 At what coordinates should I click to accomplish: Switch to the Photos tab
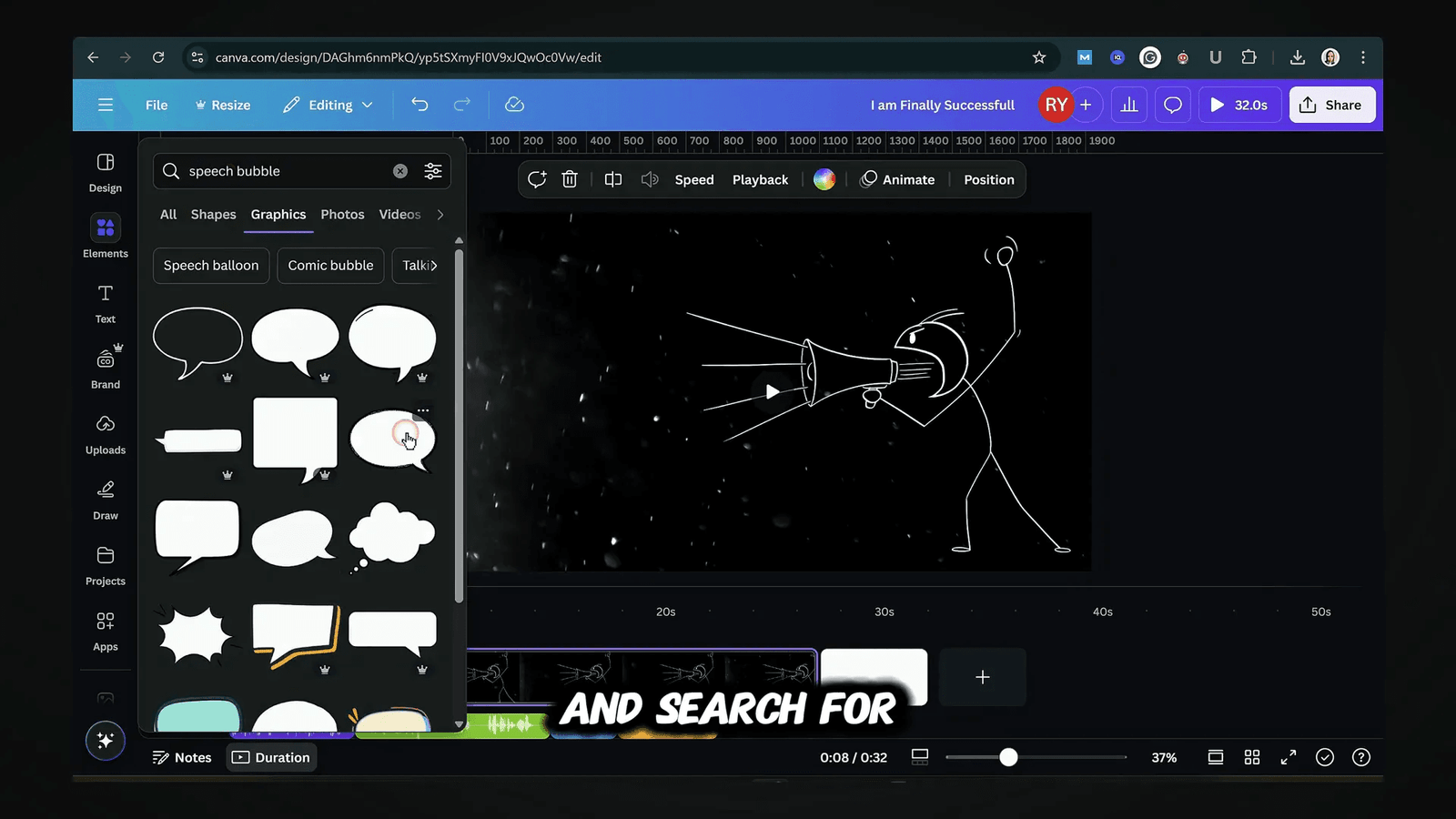tap(342, 215)
